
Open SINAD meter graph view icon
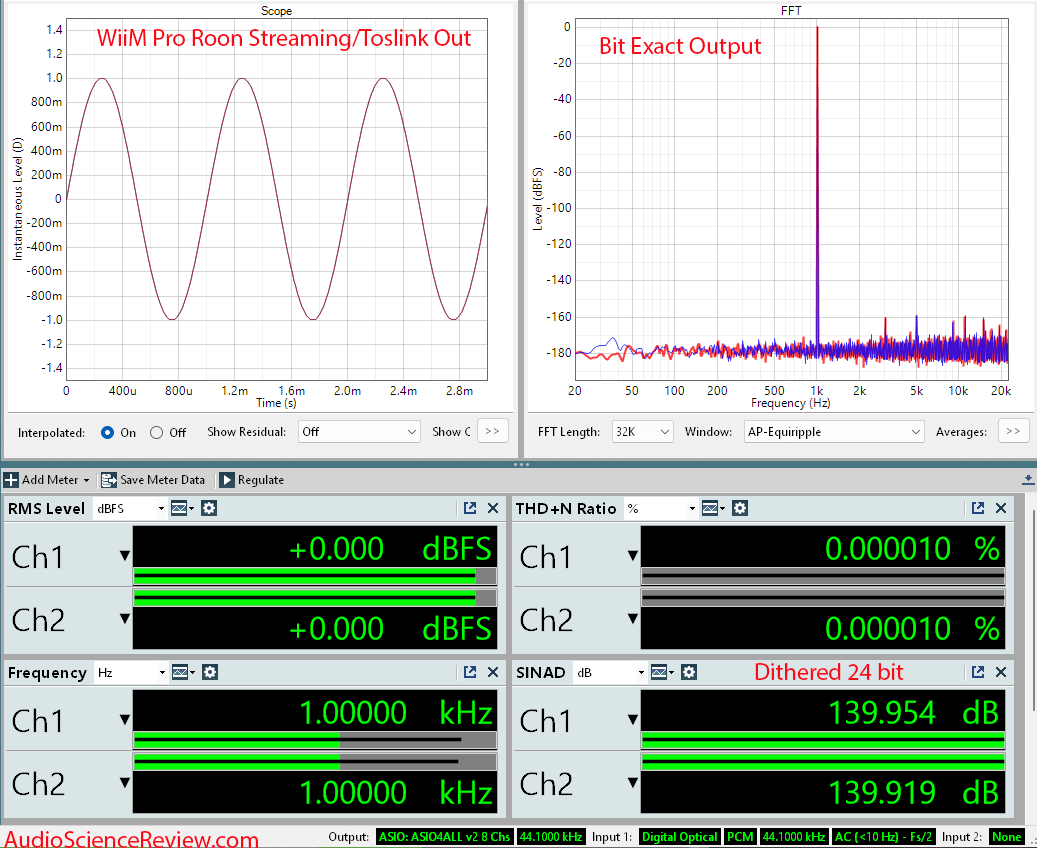(x=659, y=672)
